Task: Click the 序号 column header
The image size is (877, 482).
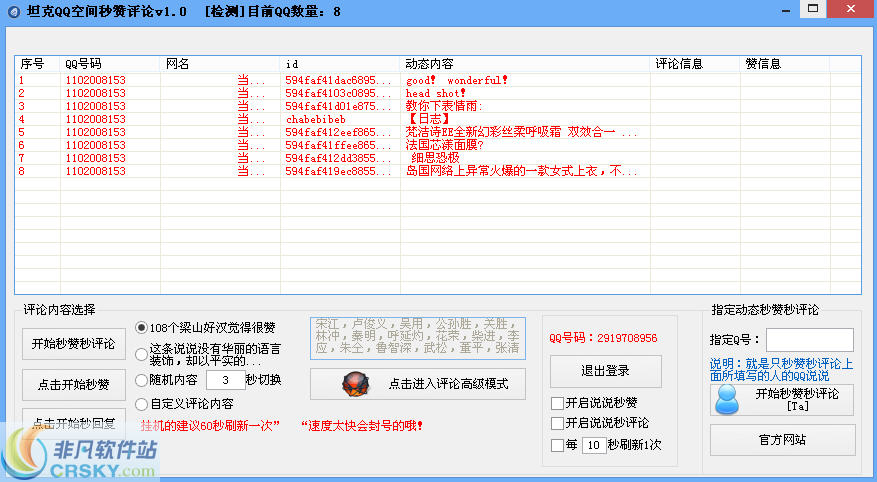Action: (37, 64)
